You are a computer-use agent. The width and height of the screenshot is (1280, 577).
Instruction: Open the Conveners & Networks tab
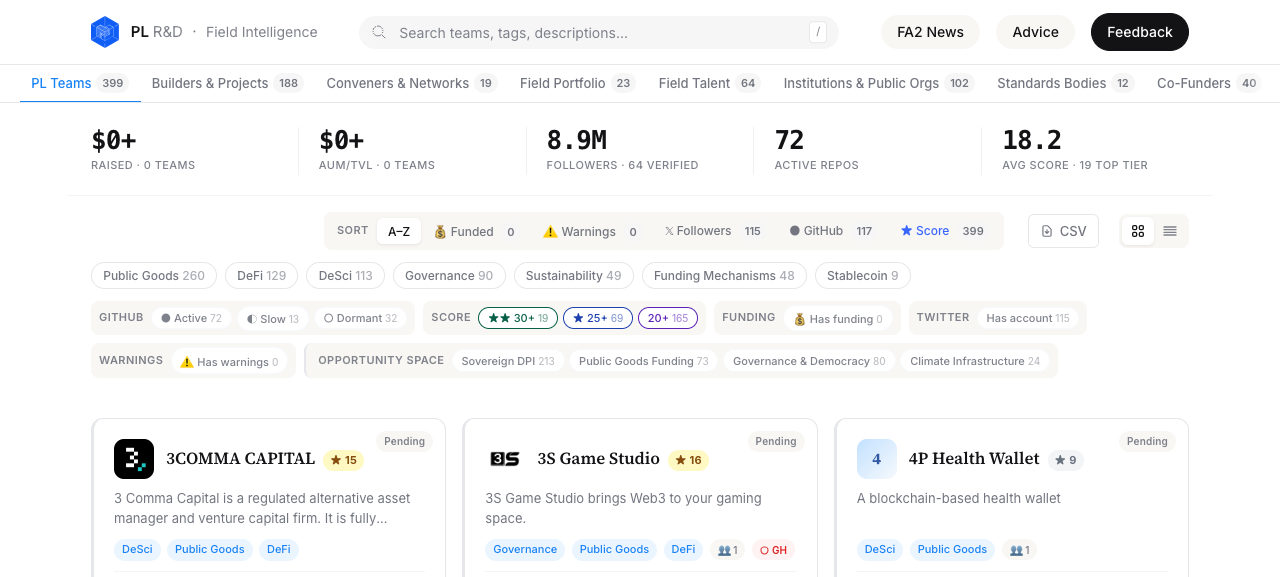pyautogui.click(x=411, y=83)
